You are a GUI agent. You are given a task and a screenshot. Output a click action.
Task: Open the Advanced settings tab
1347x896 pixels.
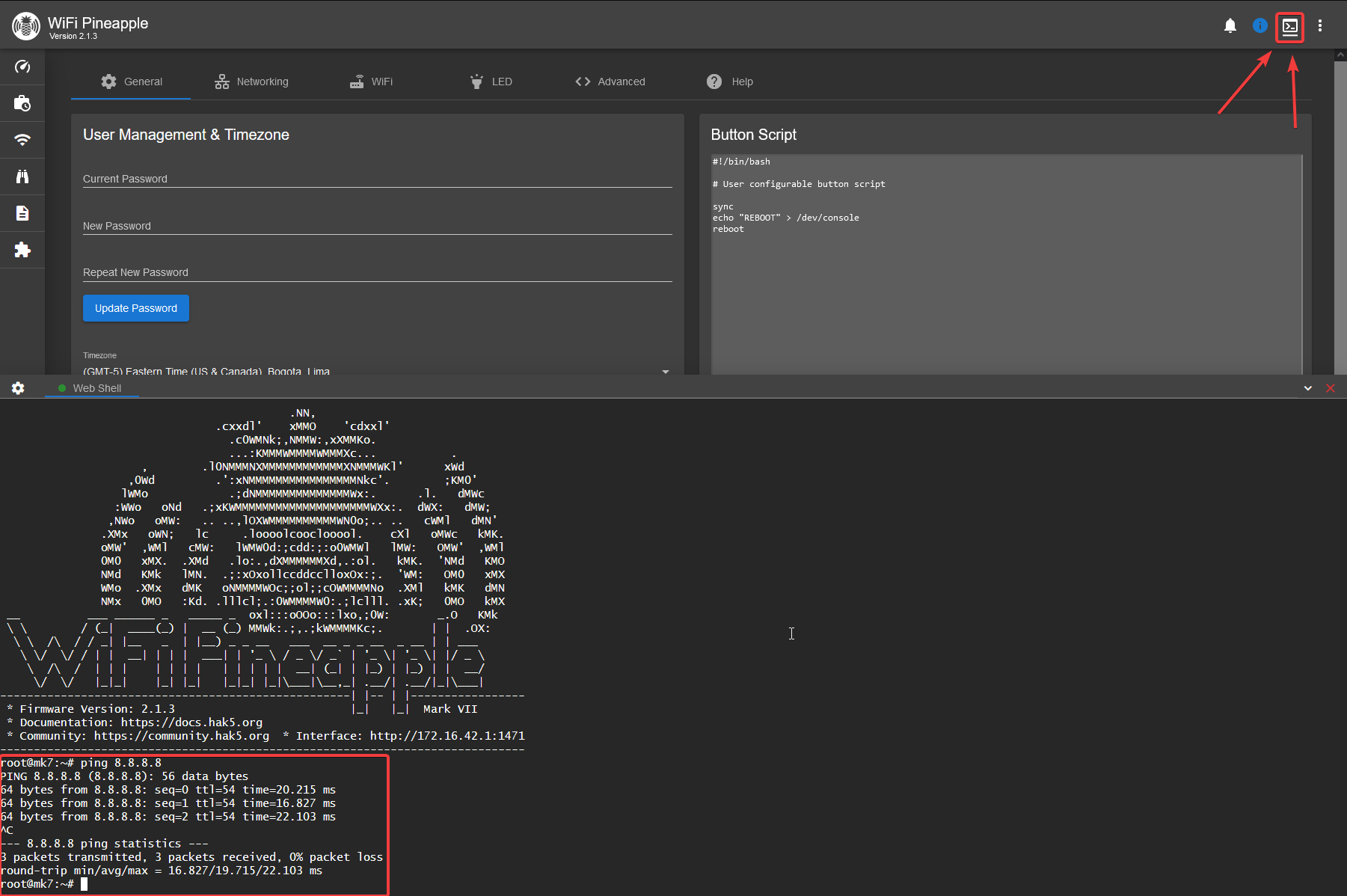point(610,82)
